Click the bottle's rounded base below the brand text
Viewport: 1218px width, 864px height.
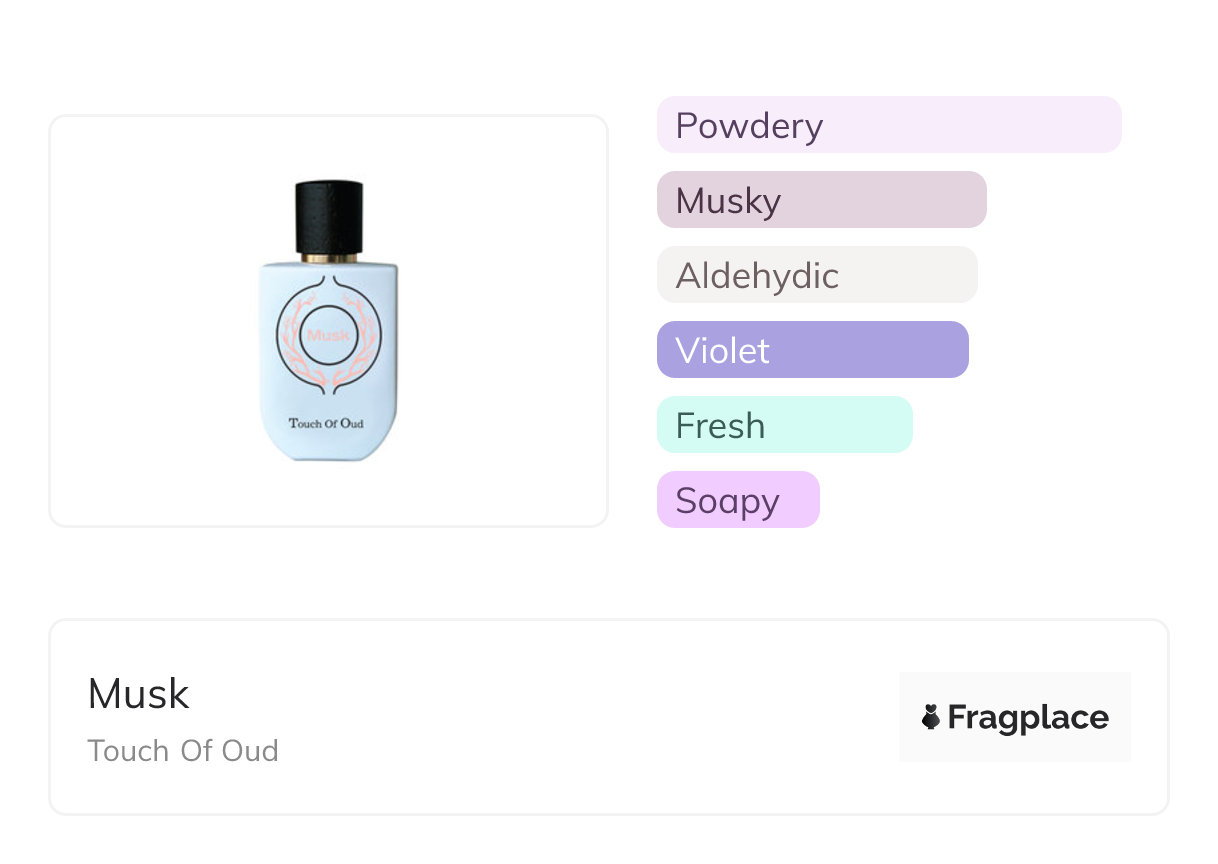[328, 446]
